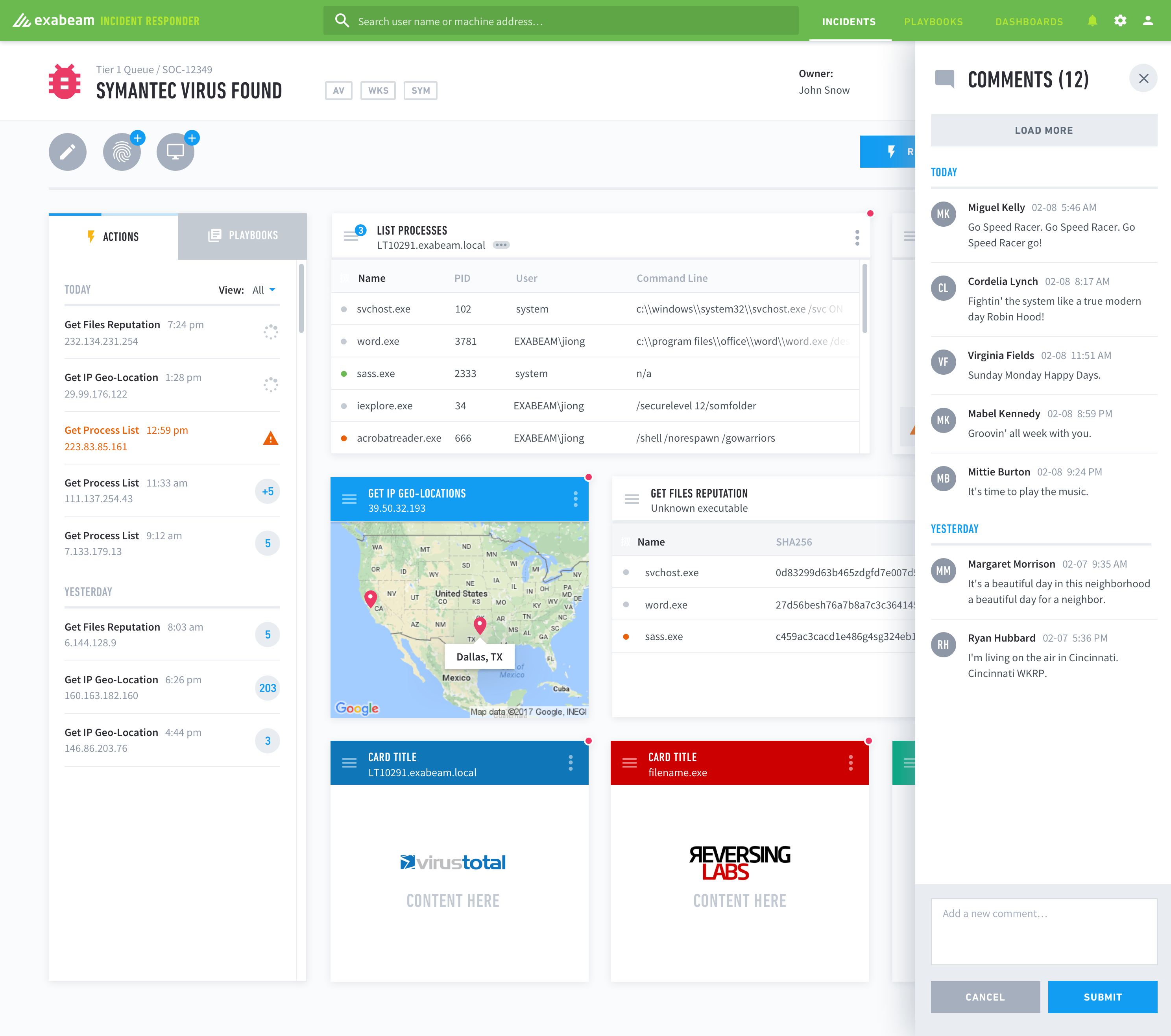The height and width of the screenshot is (1036, 1171).
Task: Click the Actions list vertical scrollbar
Action: pos(301,298)
